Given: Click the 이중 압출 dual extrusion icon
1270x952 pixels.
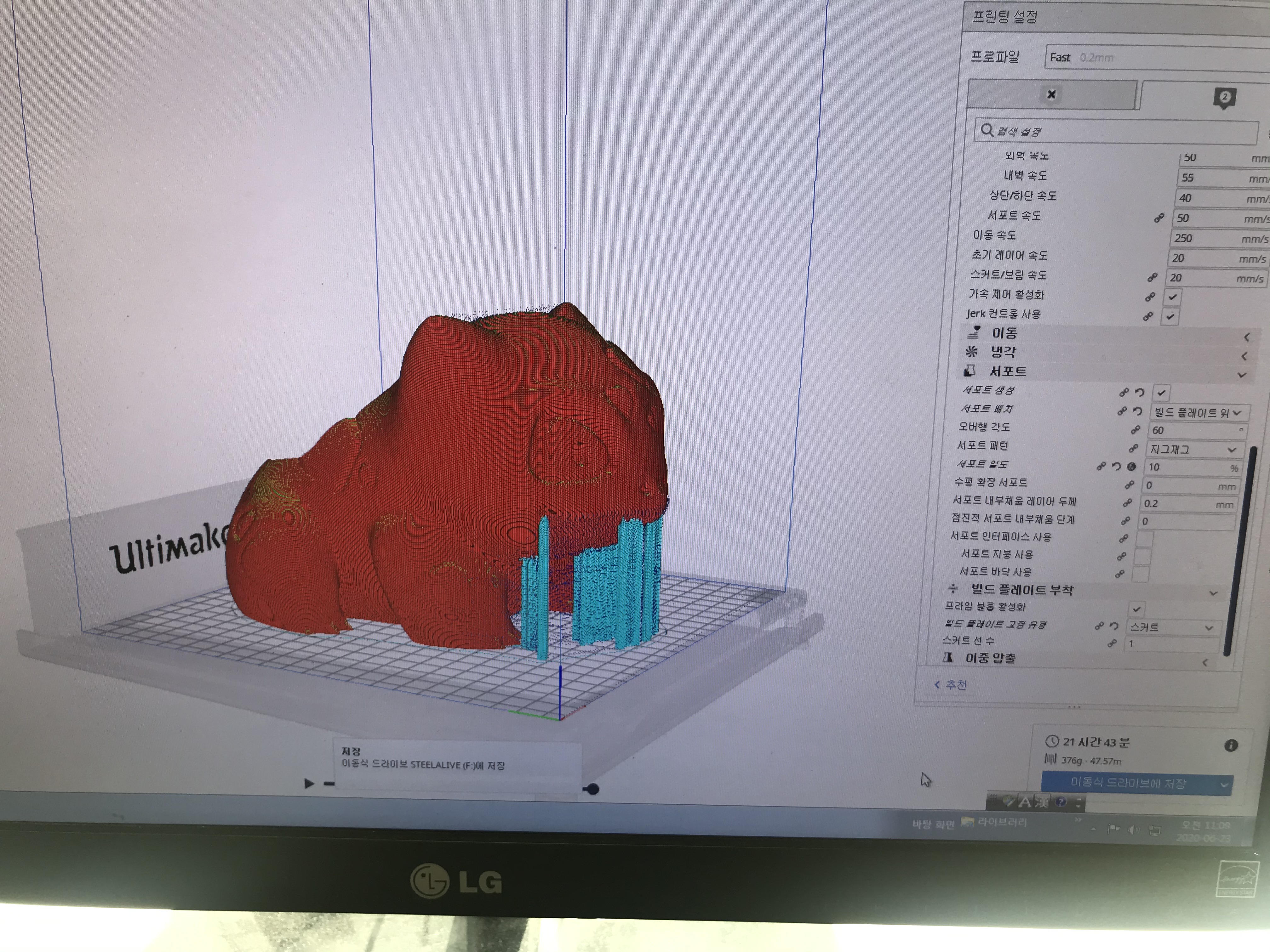Looking at the screenshot, I should coord(948,657).
